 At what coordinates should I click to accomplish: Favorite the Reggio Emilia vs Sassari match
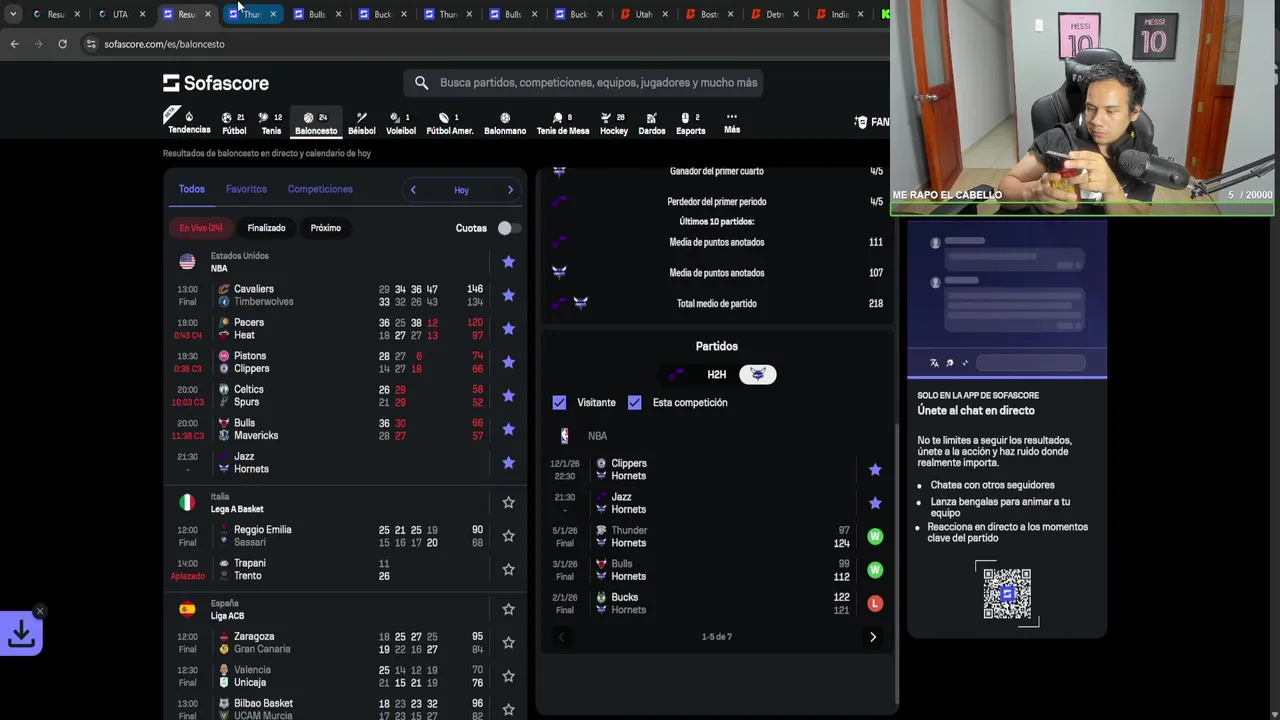(x=508, y=536)
